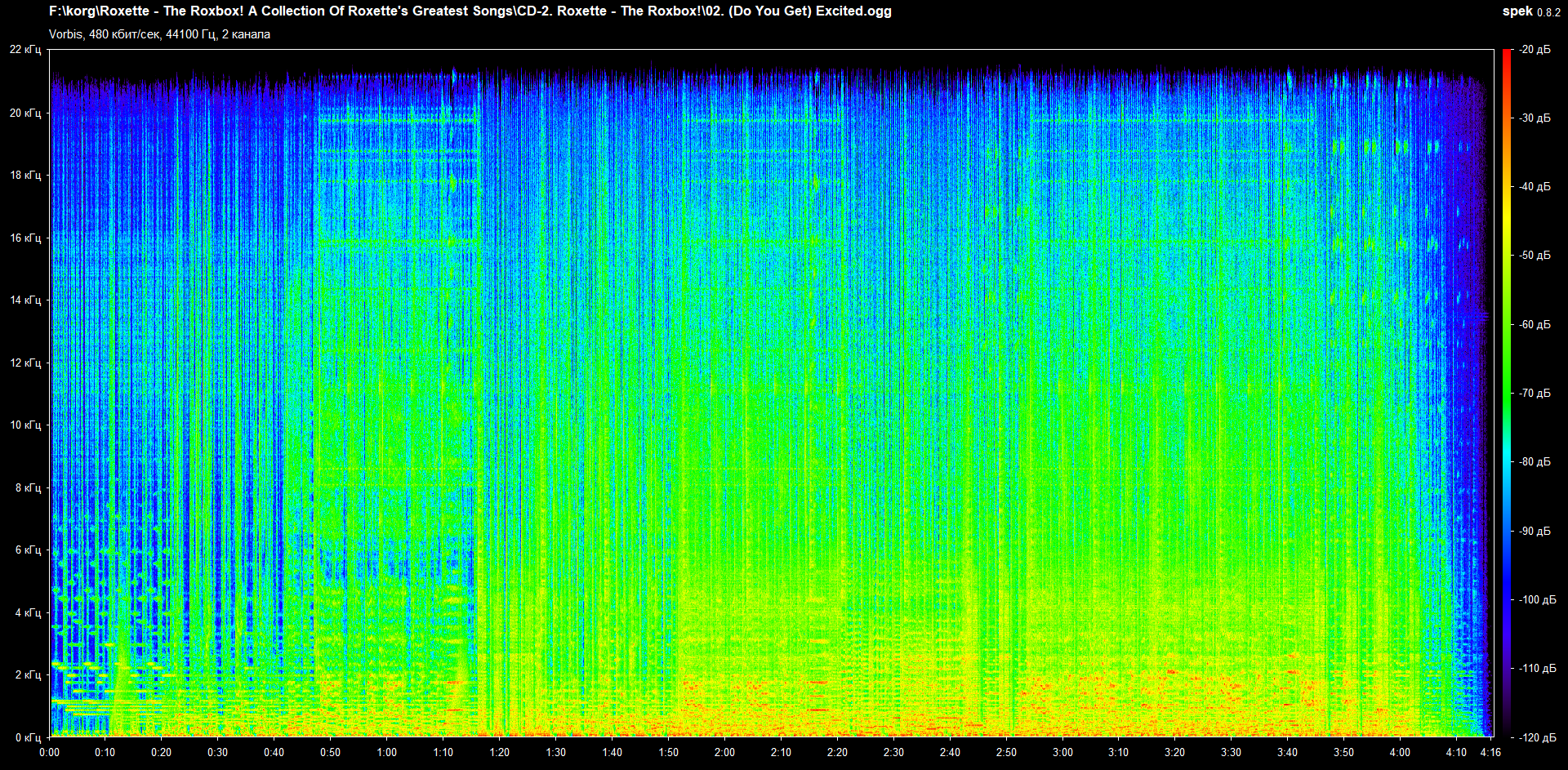Click the Vorbis codec info line

coord(159,34)
